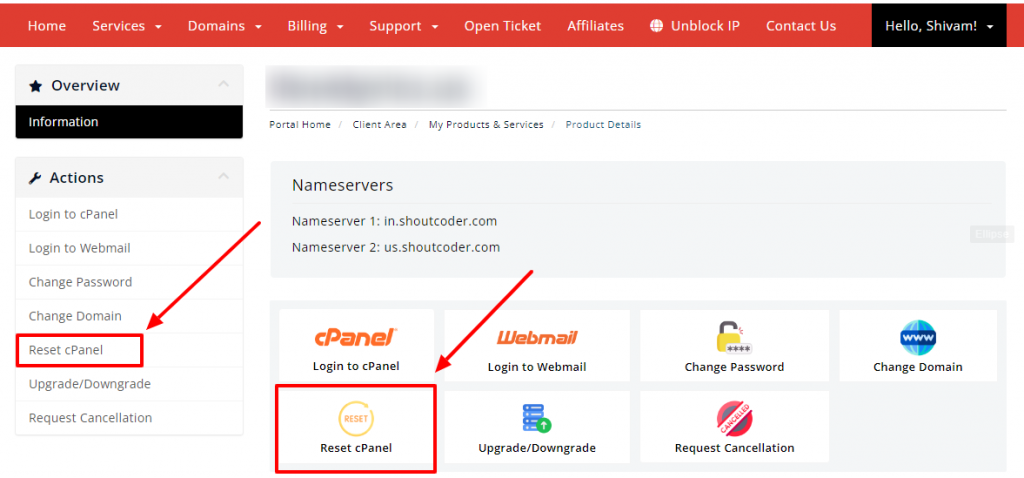Collapse the Overview panel chevron
The width and height of the screenshot is (1024, 478).
pyautogui.click(x=223, y=84)
